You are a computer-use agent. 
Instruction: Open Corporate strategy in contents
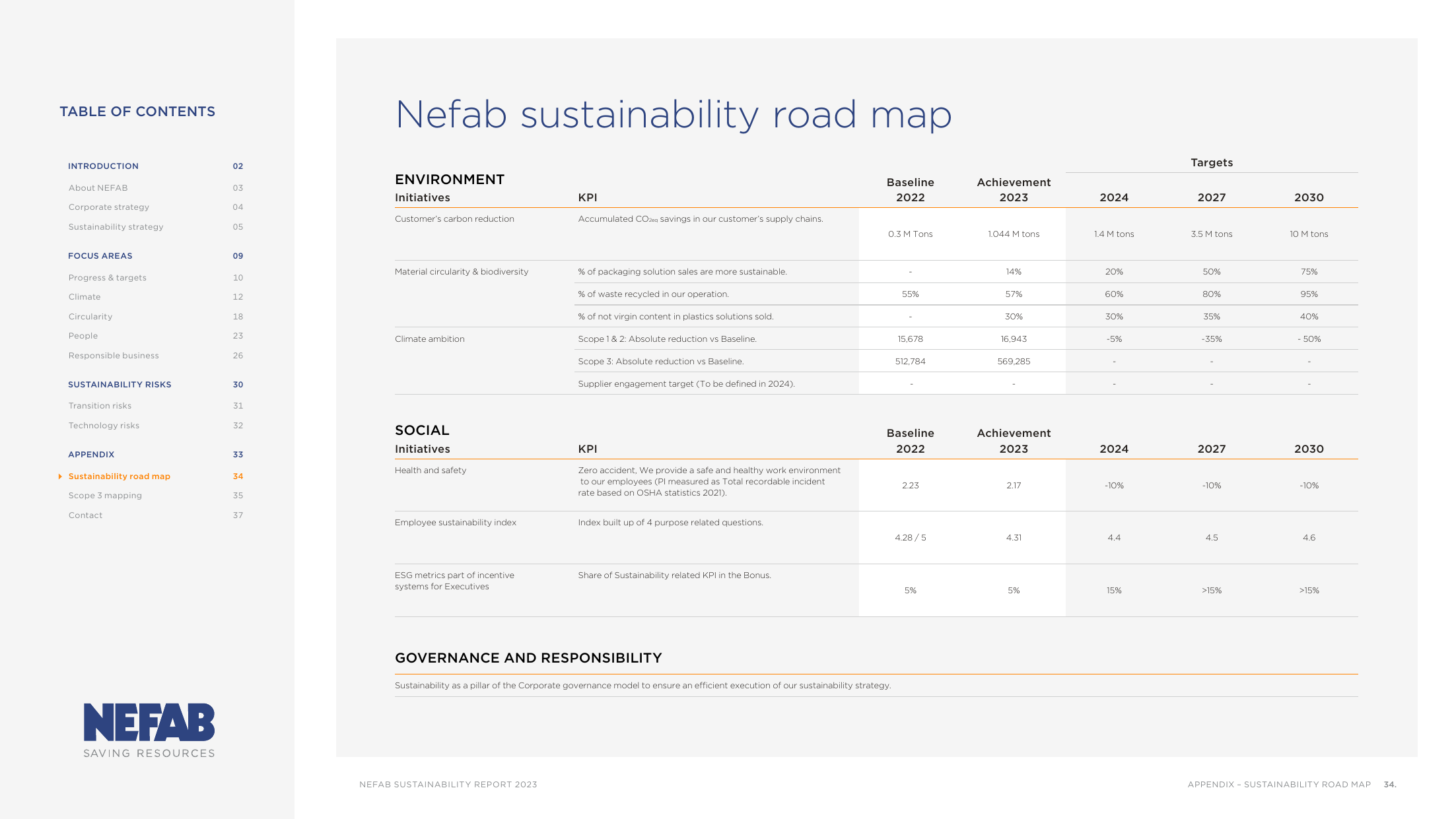(109, 207)
